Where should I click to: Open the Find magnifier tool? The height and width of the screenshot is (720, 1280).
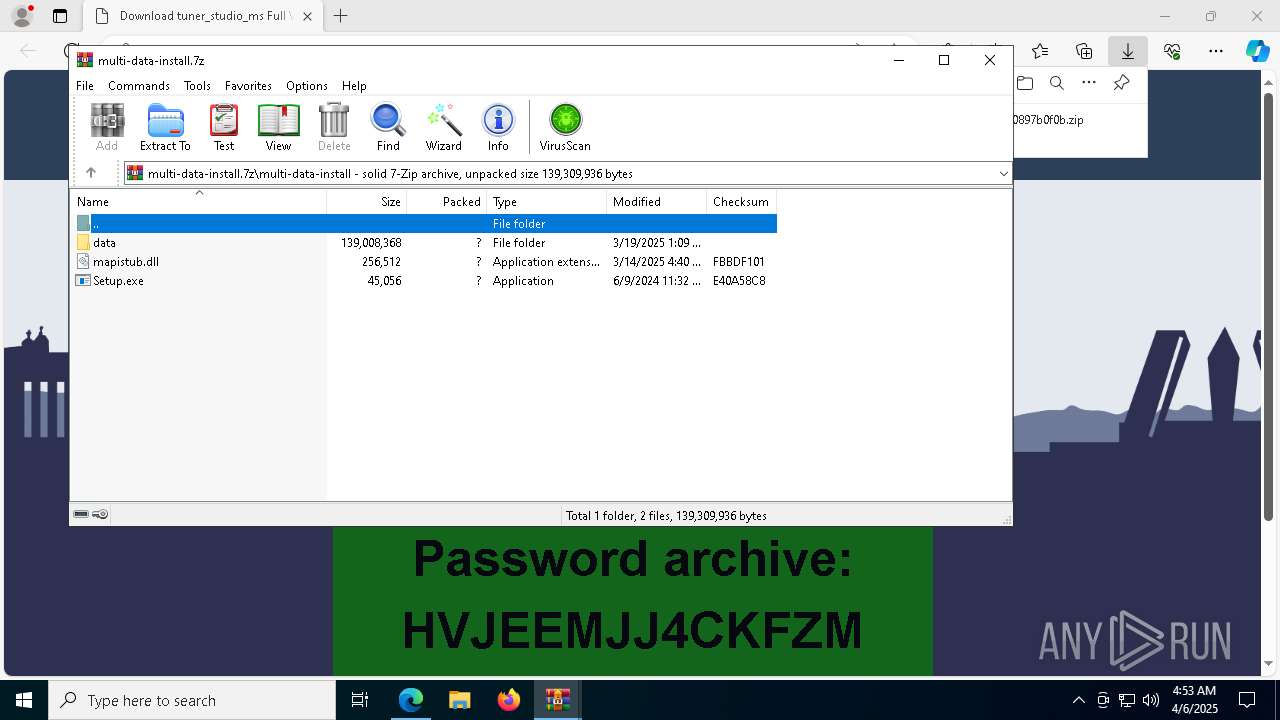point(388,127)
